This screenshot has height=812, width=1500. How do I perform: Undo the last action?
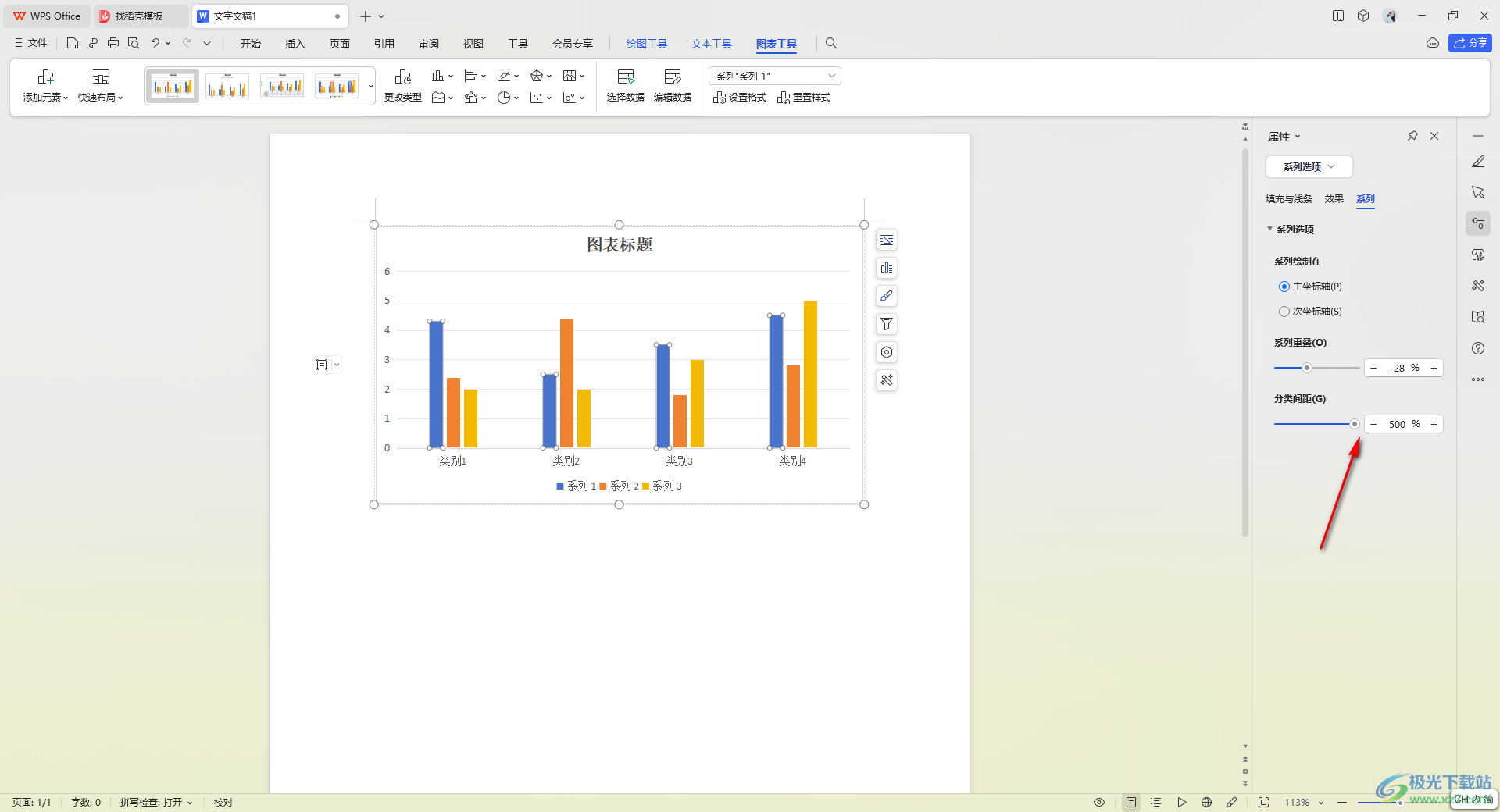point(155,44)
